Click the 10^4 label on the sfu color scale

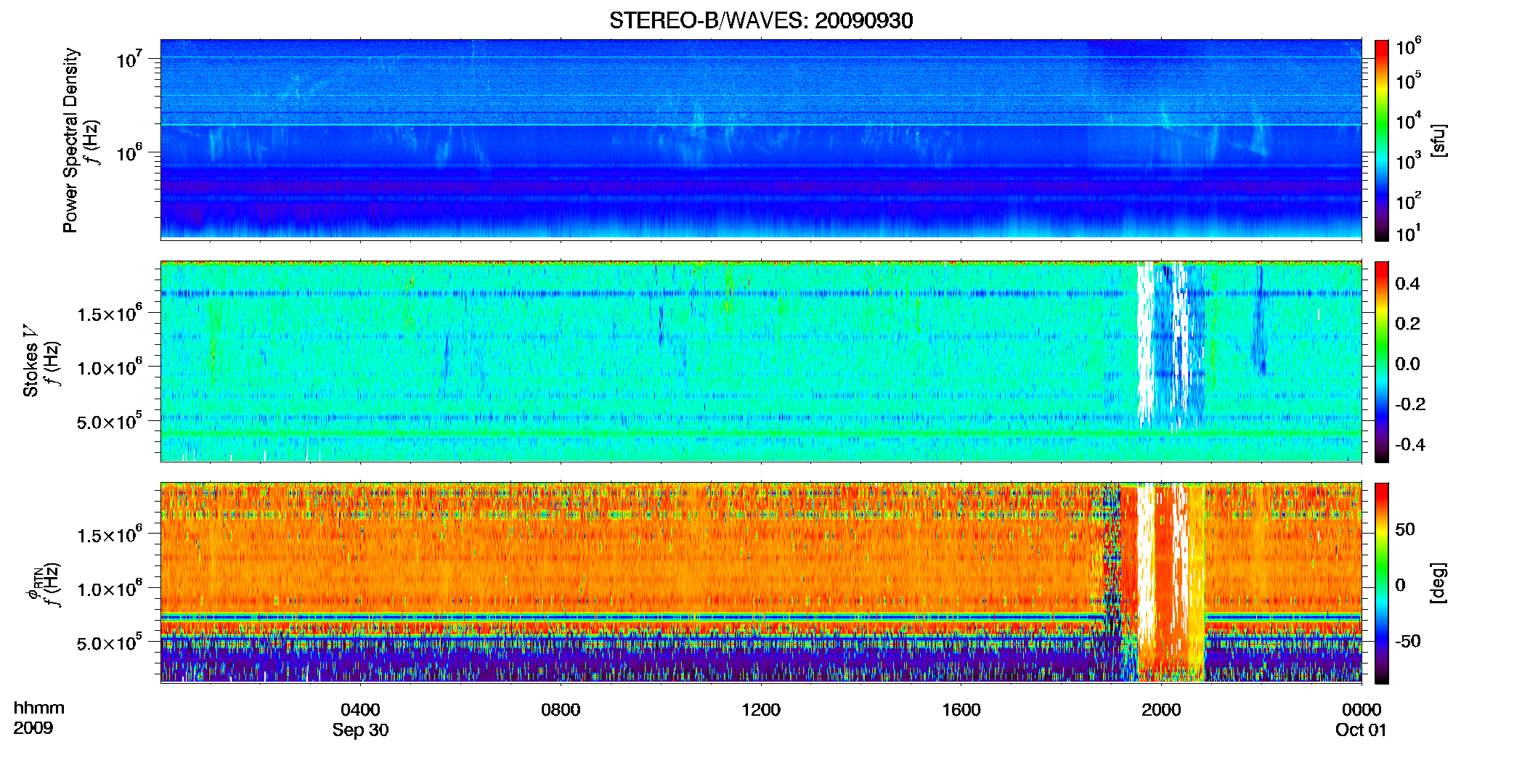tap(1408, 121)
